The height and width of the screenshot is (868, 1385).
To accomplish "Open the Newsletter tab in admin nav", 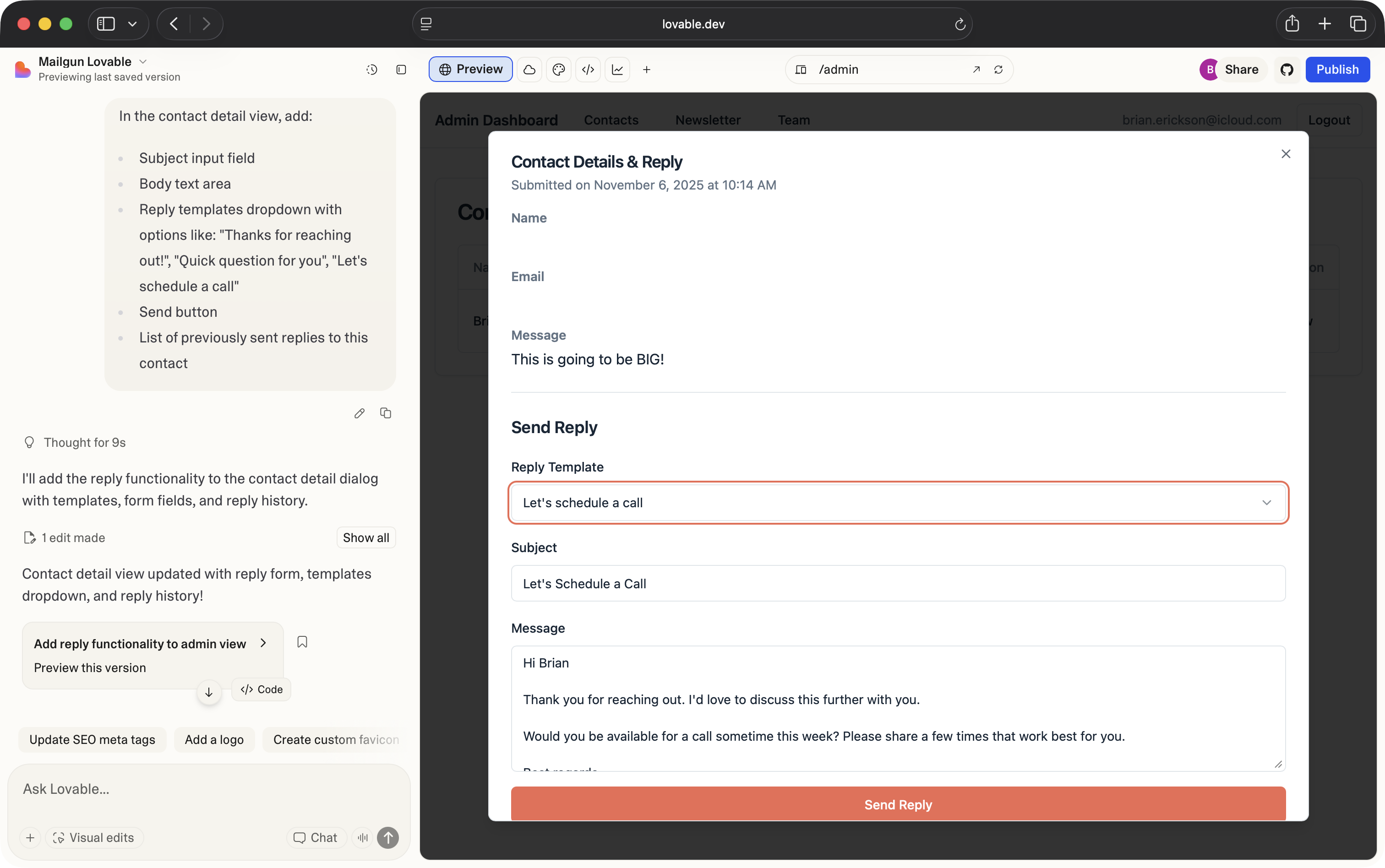I will click(708, 120).
